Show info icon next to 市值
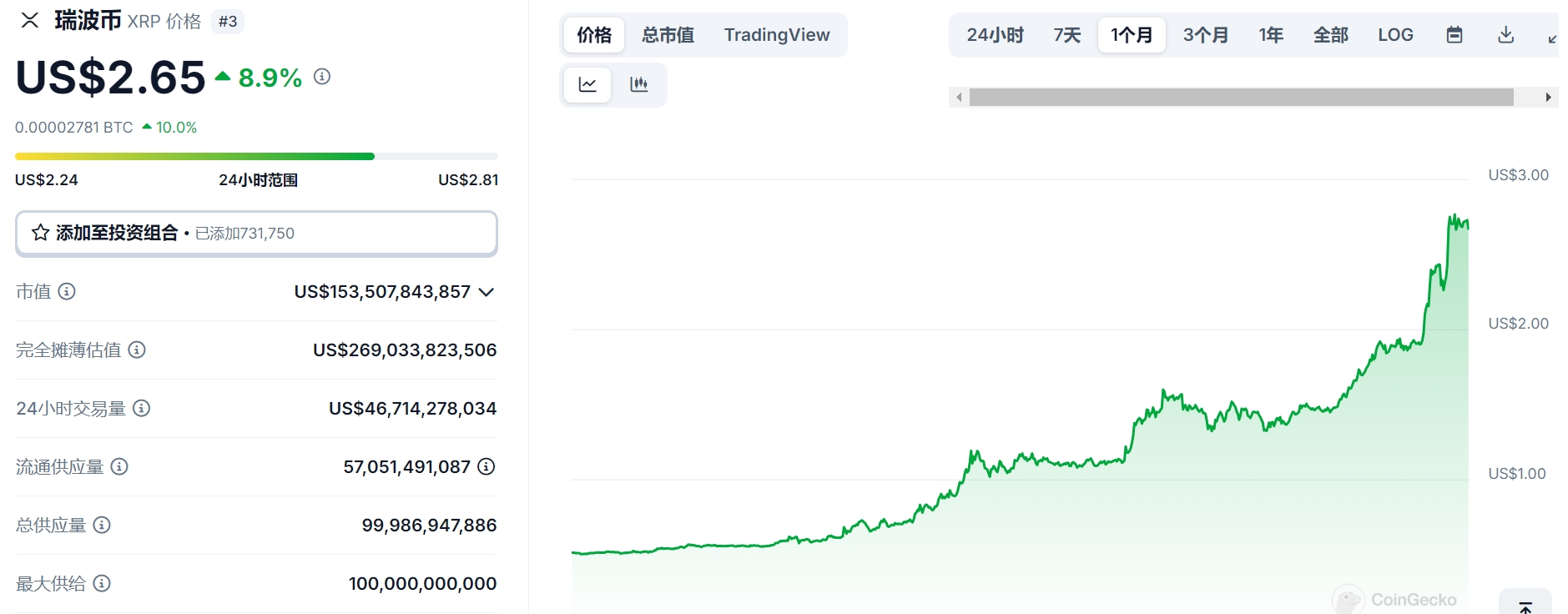 coord(67,291)
